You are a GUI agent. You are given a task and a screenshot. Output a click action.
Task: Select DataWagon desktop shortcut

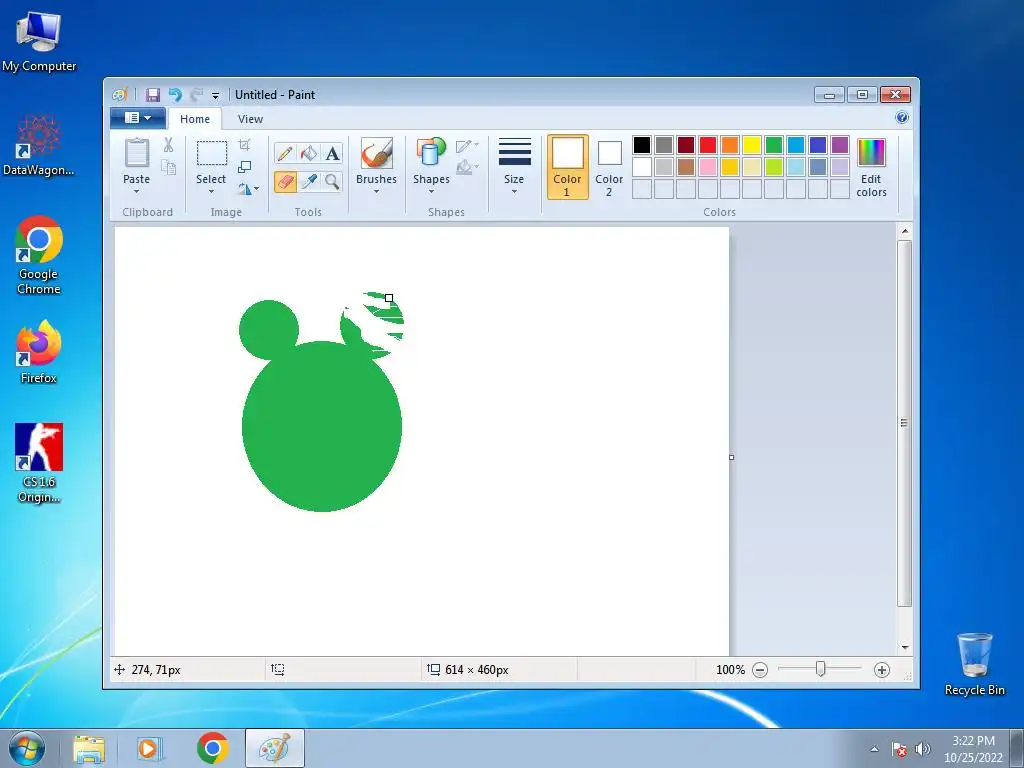[x=39, y=144]
